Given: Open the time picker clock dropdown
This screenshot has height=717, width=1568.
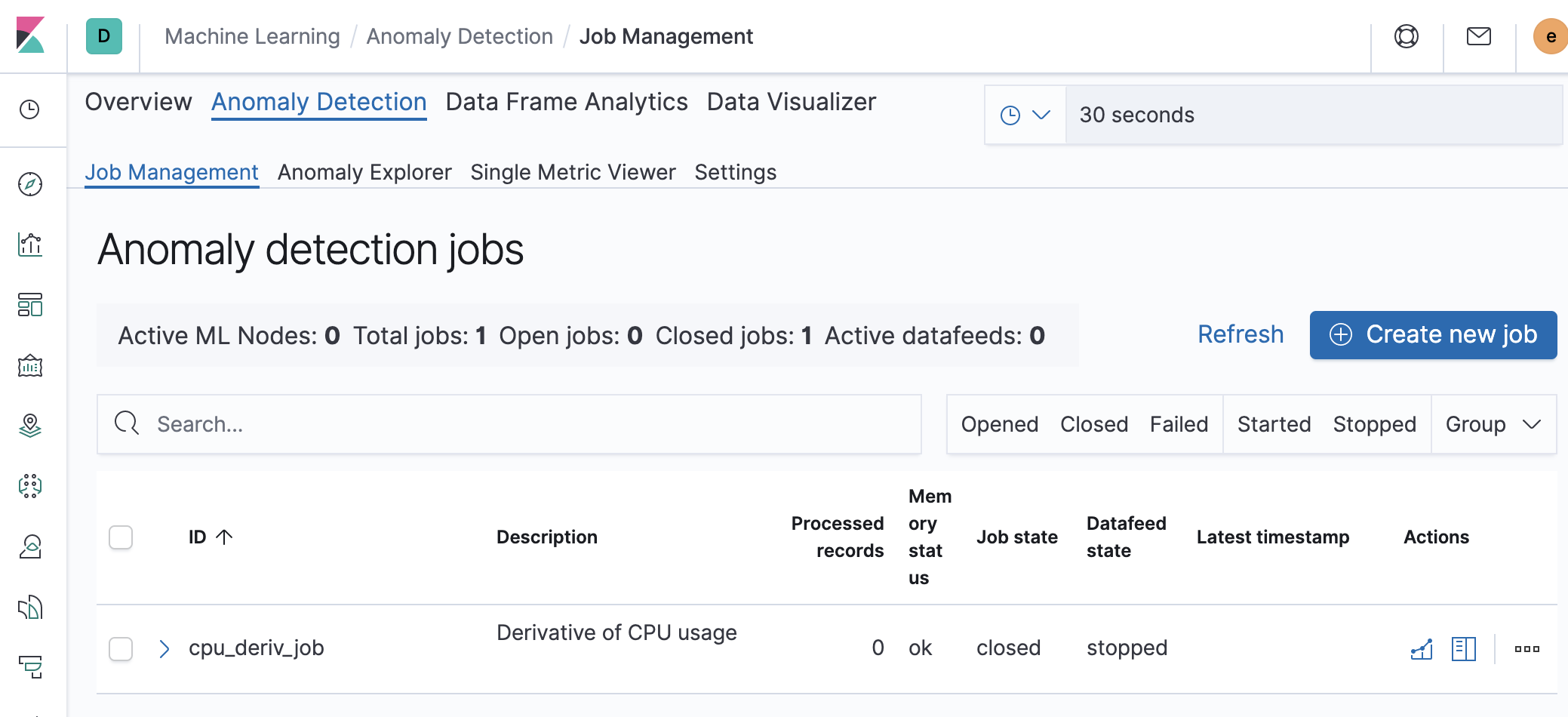Looking at the screenshot, I should [1024, 115].
